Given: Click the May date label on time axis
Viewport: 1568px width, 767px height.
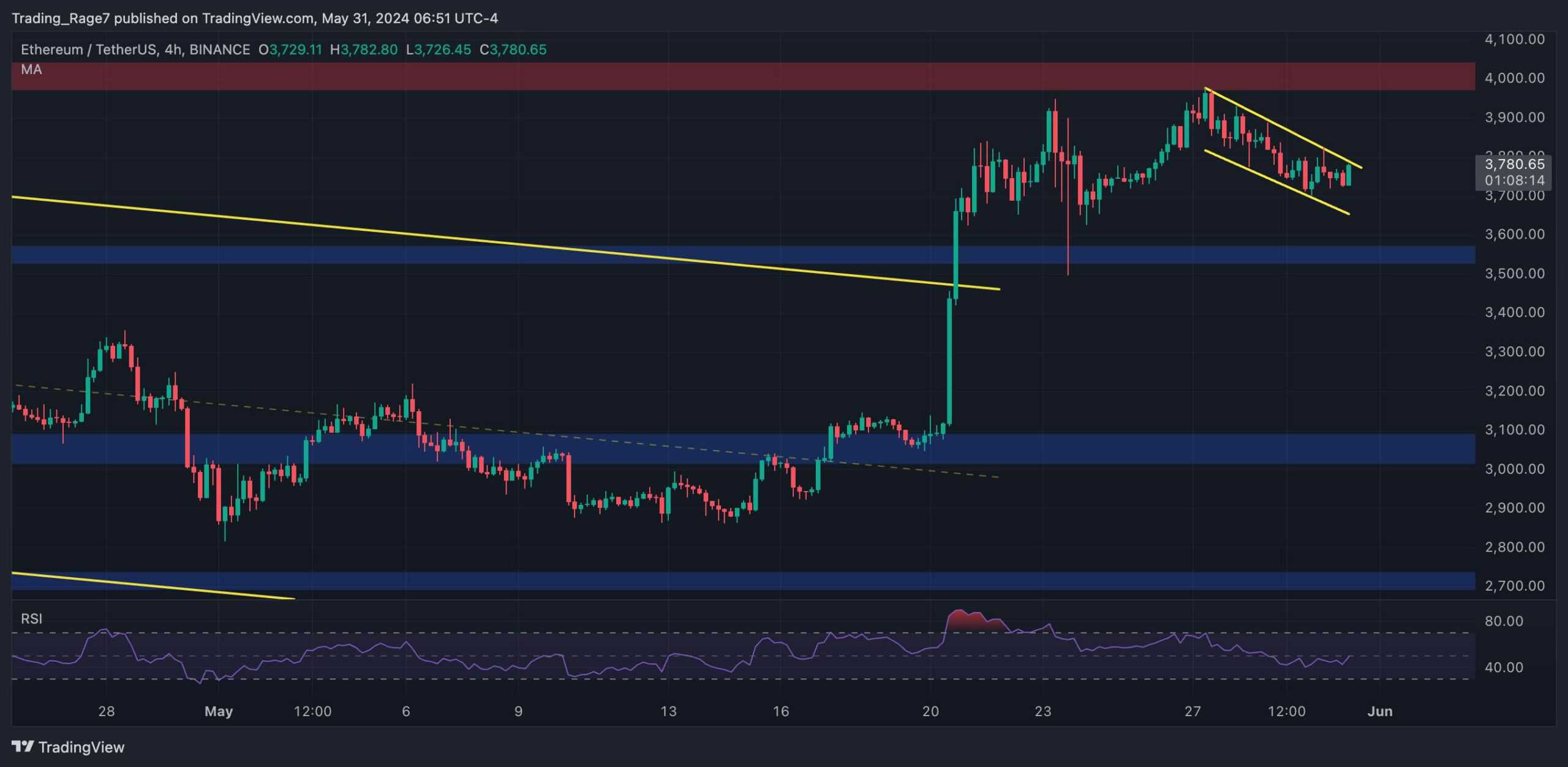Looking at the screenshot, I should point(219,711).
